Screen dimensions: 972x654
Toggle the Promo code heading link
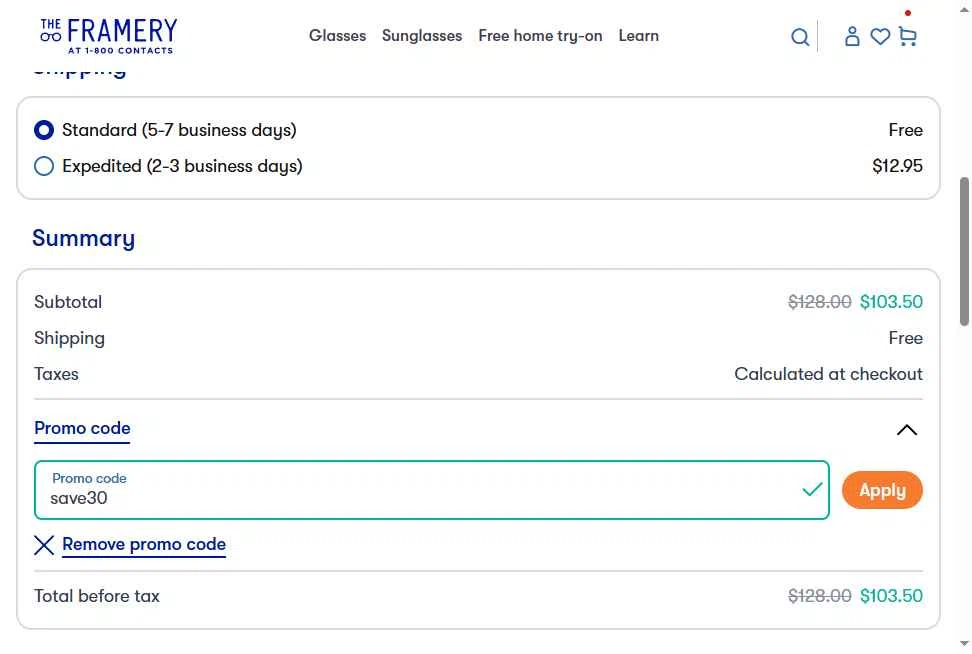82,428
